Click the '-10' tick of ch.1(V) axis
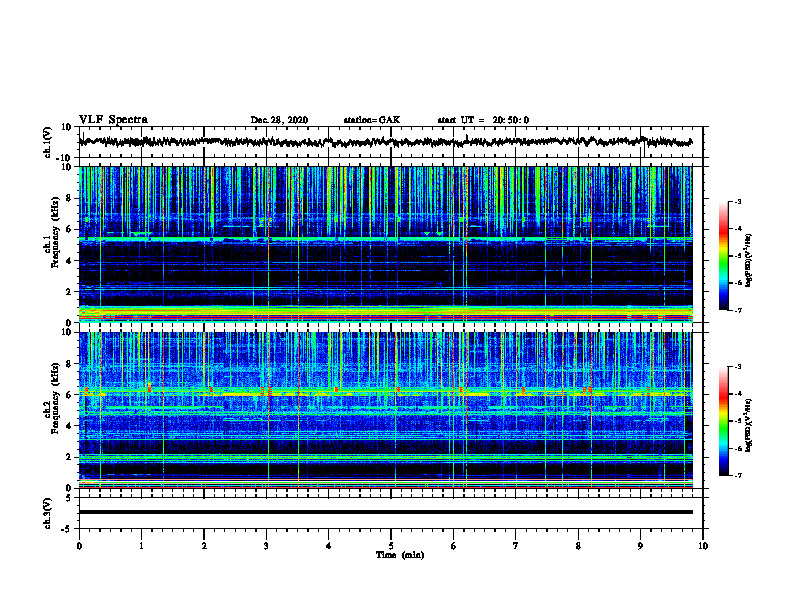Screen dimensions: 792x612 point(65,158)
